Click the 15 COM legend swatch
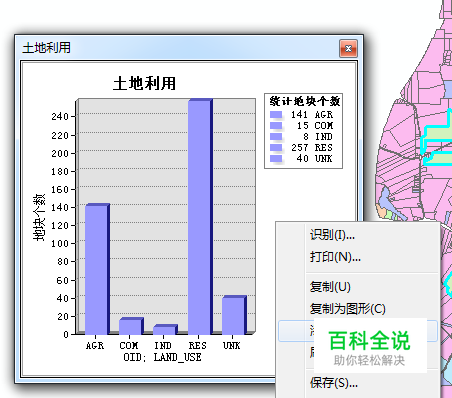The width and height of the screenshot is (452, 398). tap(276, 126)
